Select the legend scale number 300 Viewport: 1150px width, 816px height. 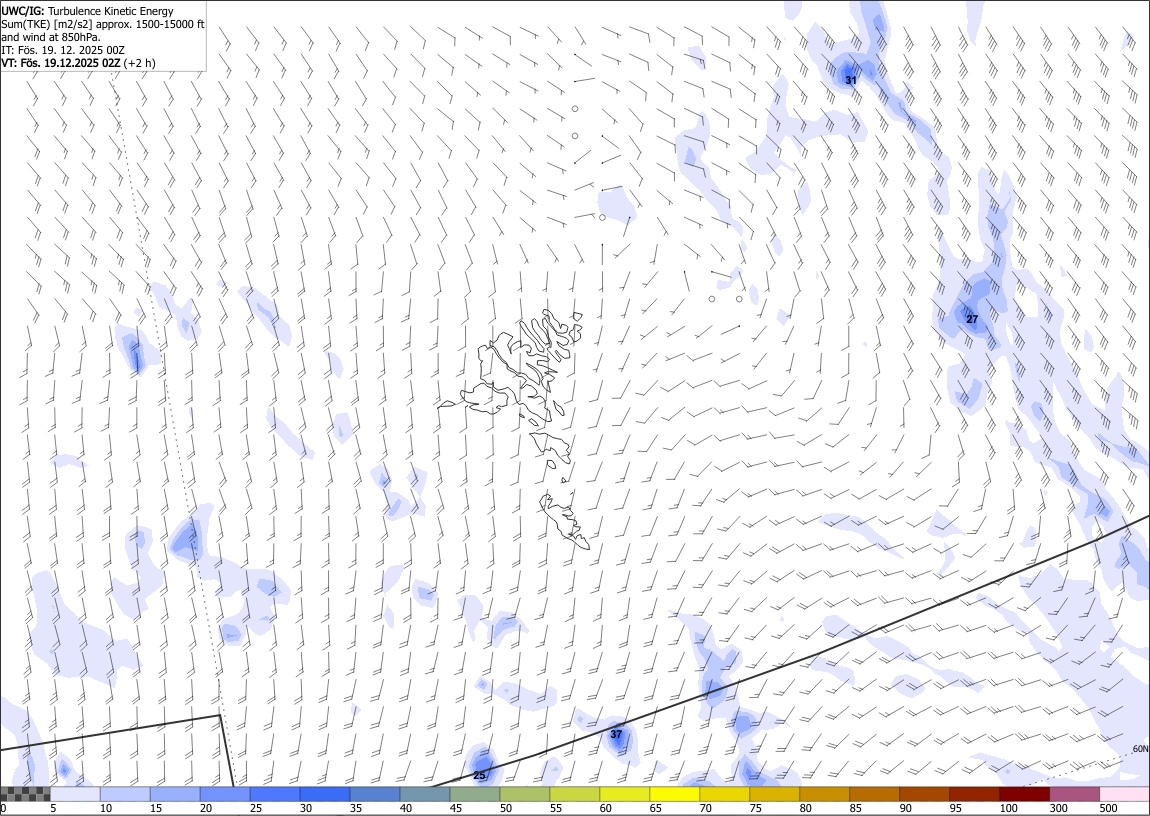click(x=1058, y=808)
